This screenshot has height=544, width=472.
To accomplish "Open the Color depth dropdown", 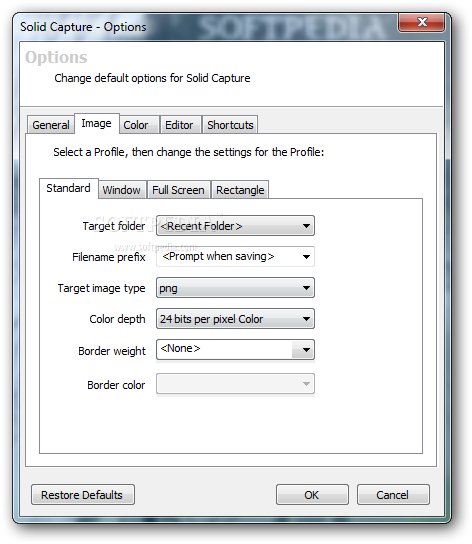I will click(x=235, y=318).
